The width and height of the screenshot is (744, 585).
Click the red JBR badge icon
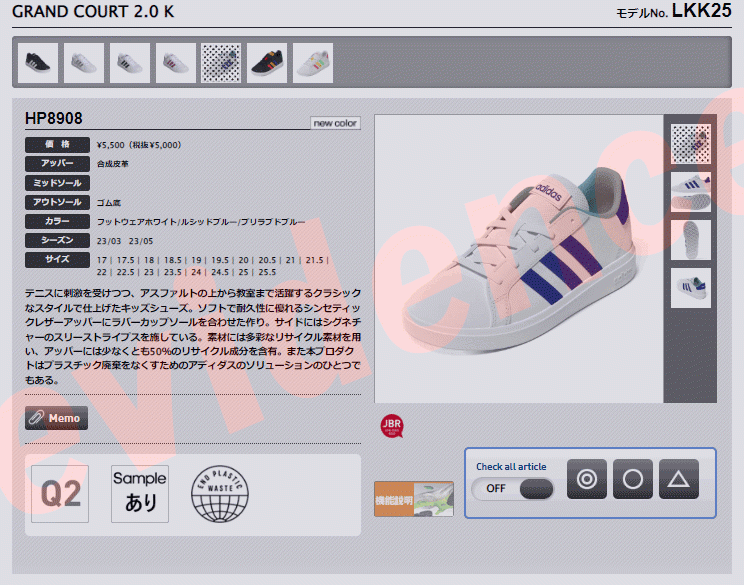391,426
